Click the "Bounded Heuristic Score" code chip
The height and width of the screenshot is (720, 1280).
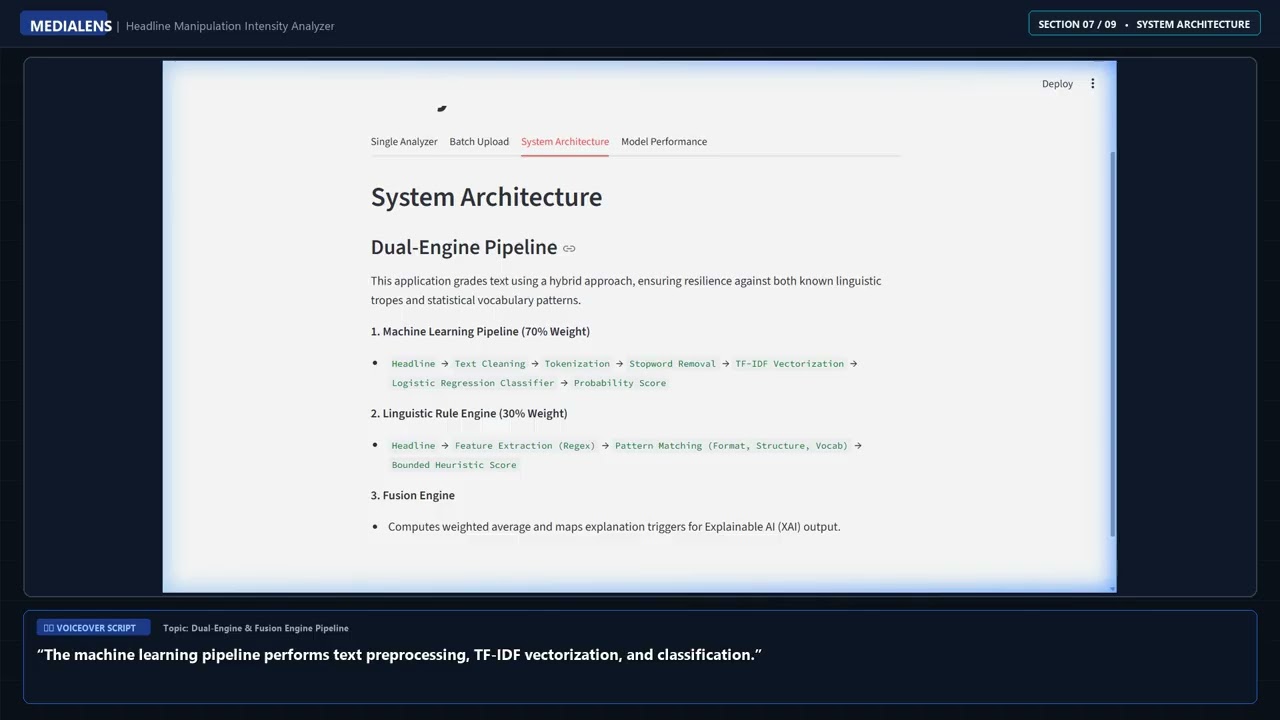(x=454, y=465)
